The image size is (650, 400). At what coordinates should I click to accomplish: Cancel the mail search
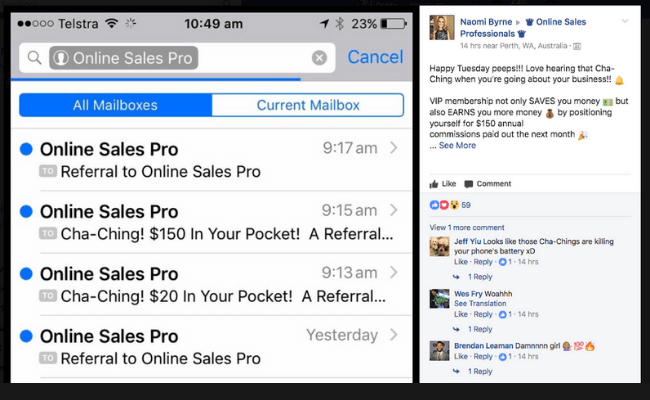pos(375,57)
